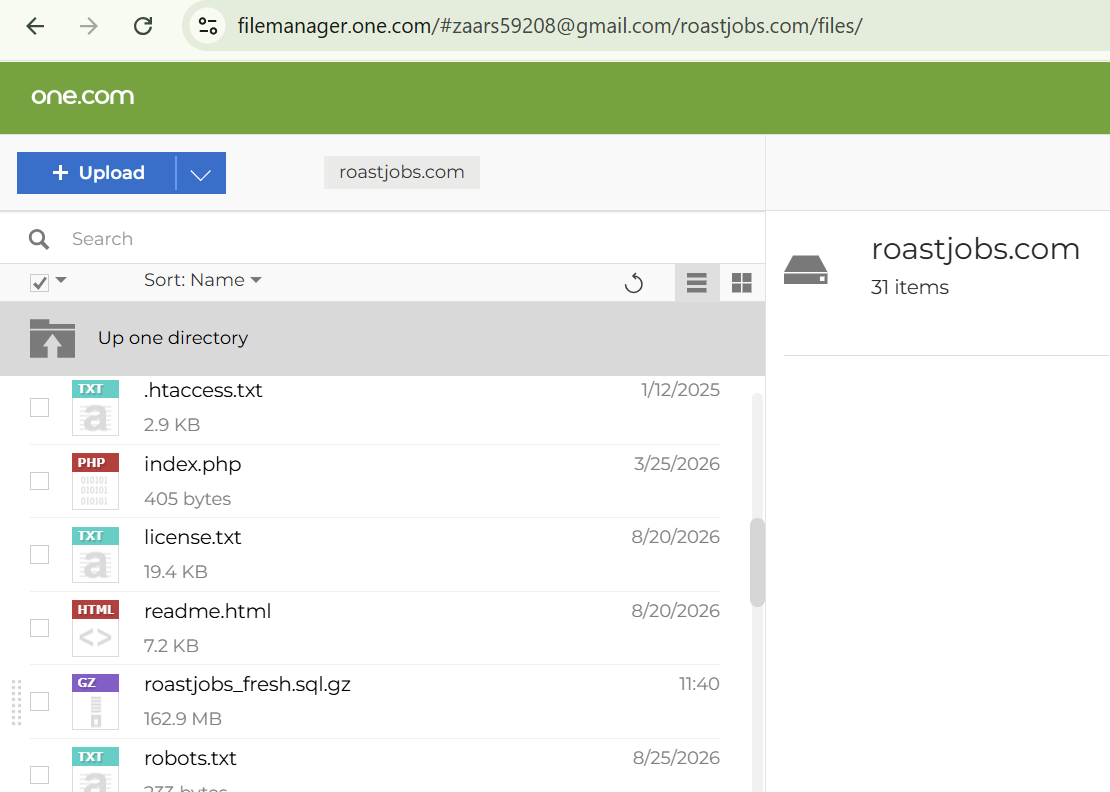Click the 1/12/2025 date of .htaccess.txt

pos(680,390)
